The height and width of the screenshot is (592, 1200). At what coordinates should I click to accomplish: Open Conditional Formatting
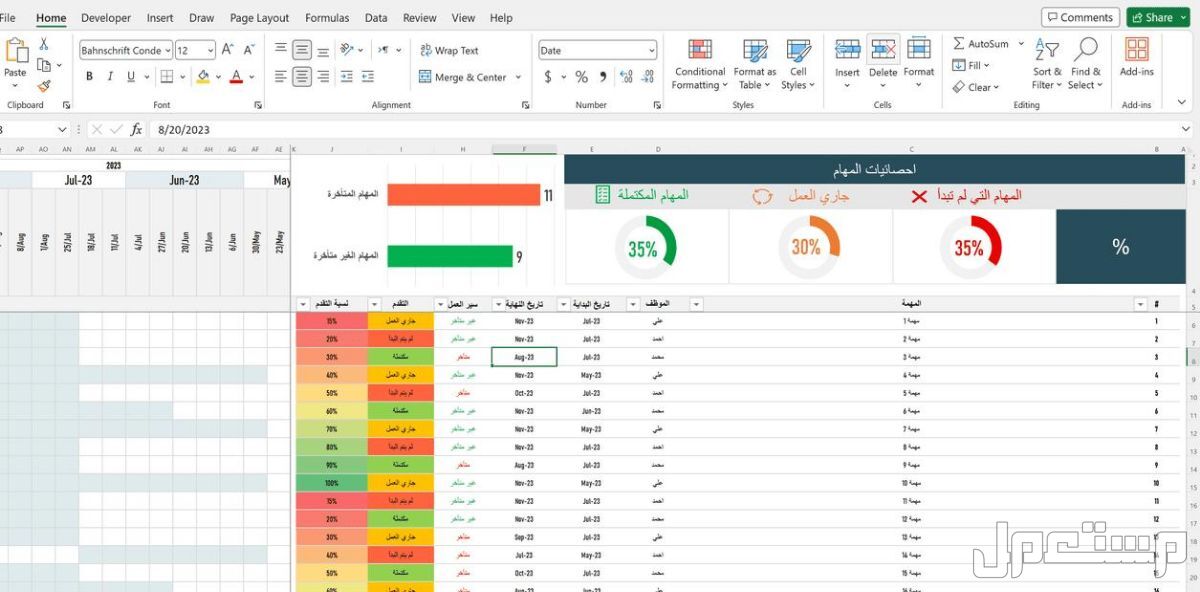700,65
